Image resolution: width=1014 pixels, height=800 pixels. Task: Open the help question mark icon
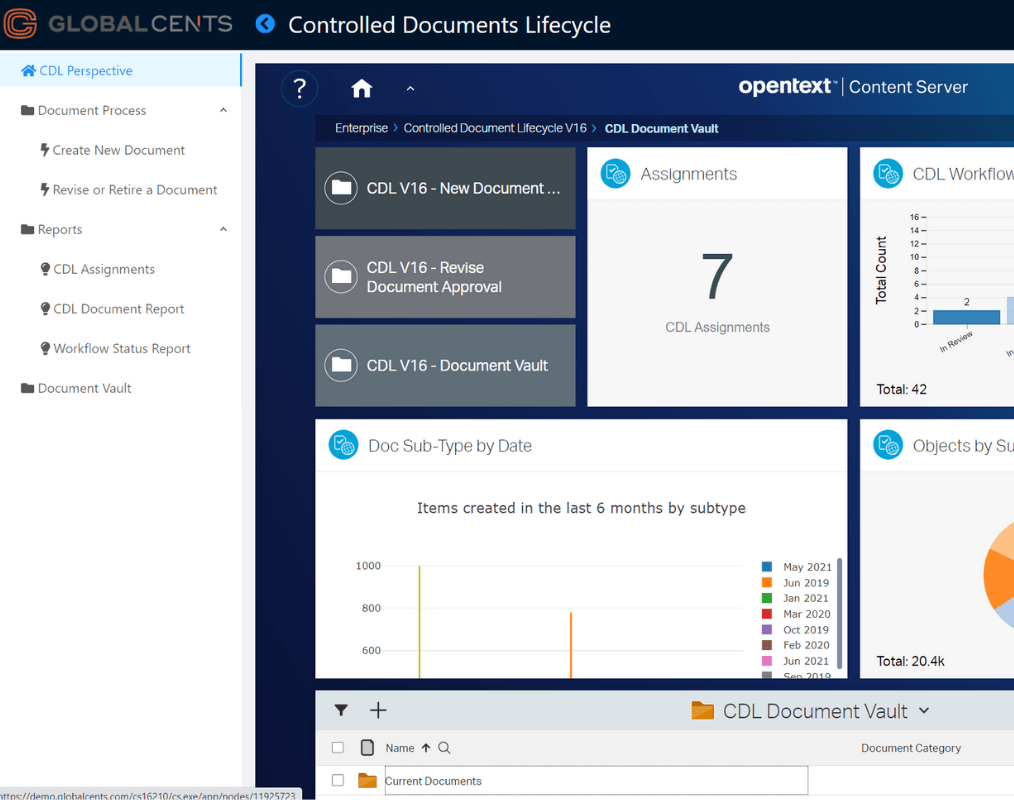(299, 88)
